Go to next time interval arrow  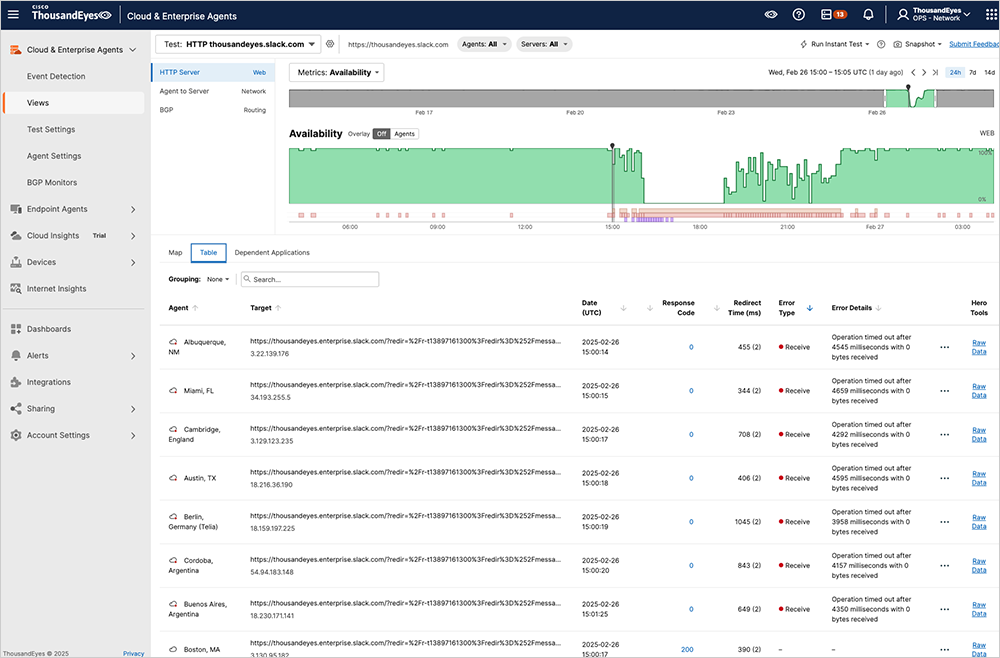924,73
